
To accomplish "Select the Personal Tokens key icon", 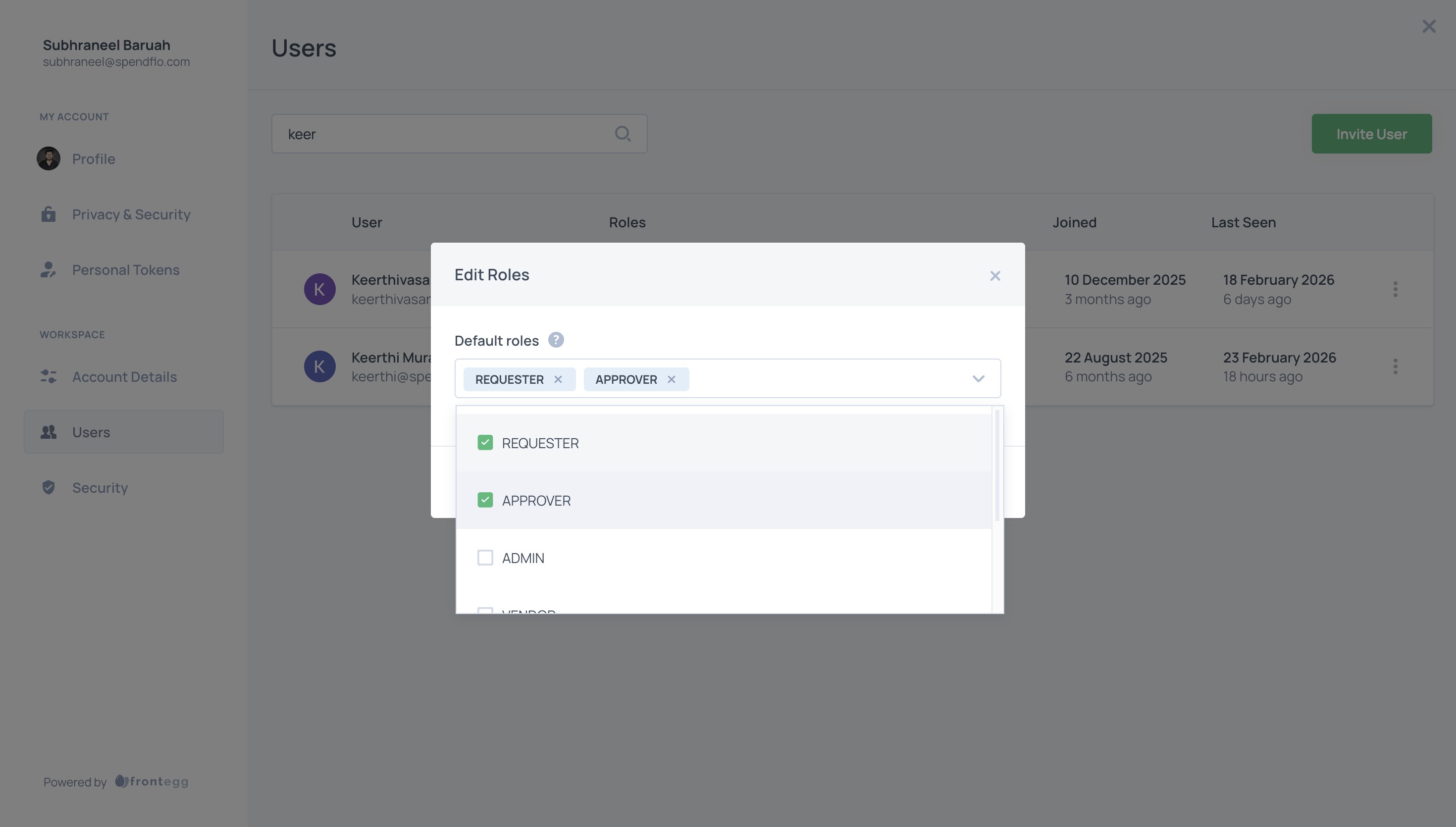I will pos(48,270).
